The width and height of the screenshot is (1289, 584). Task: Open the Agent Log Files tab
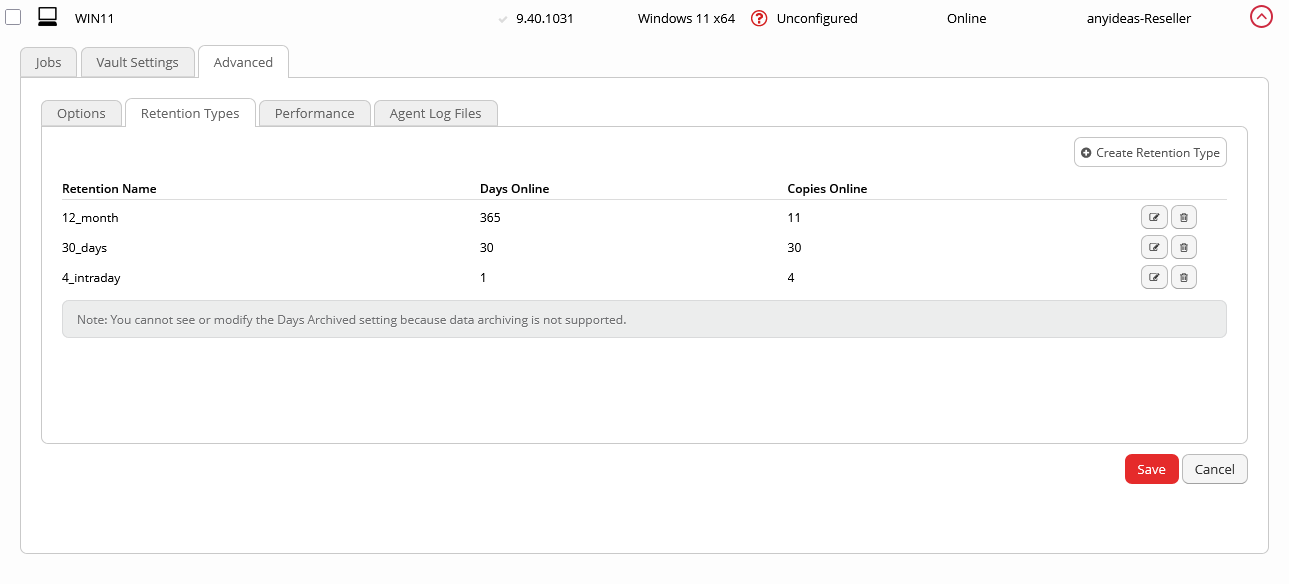[435, 114]
